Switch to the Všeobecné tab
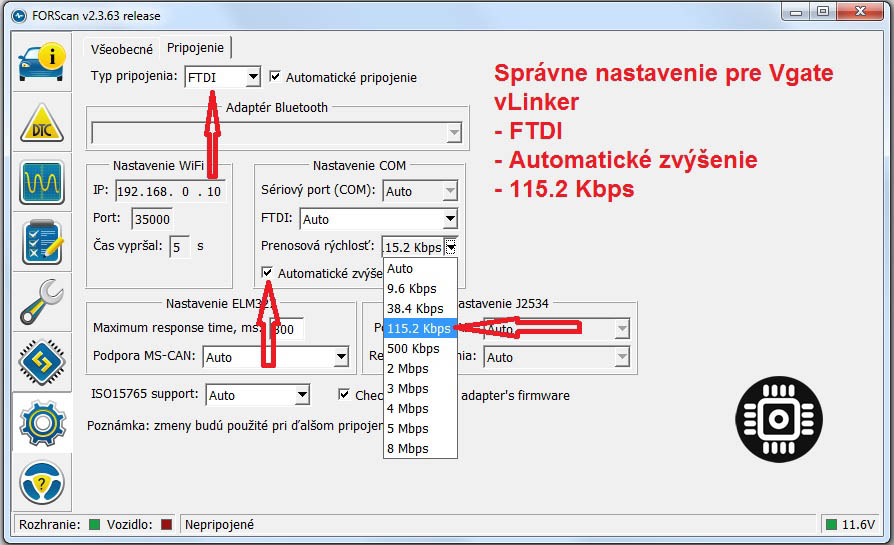894x545 pixels. coord(121,50)
